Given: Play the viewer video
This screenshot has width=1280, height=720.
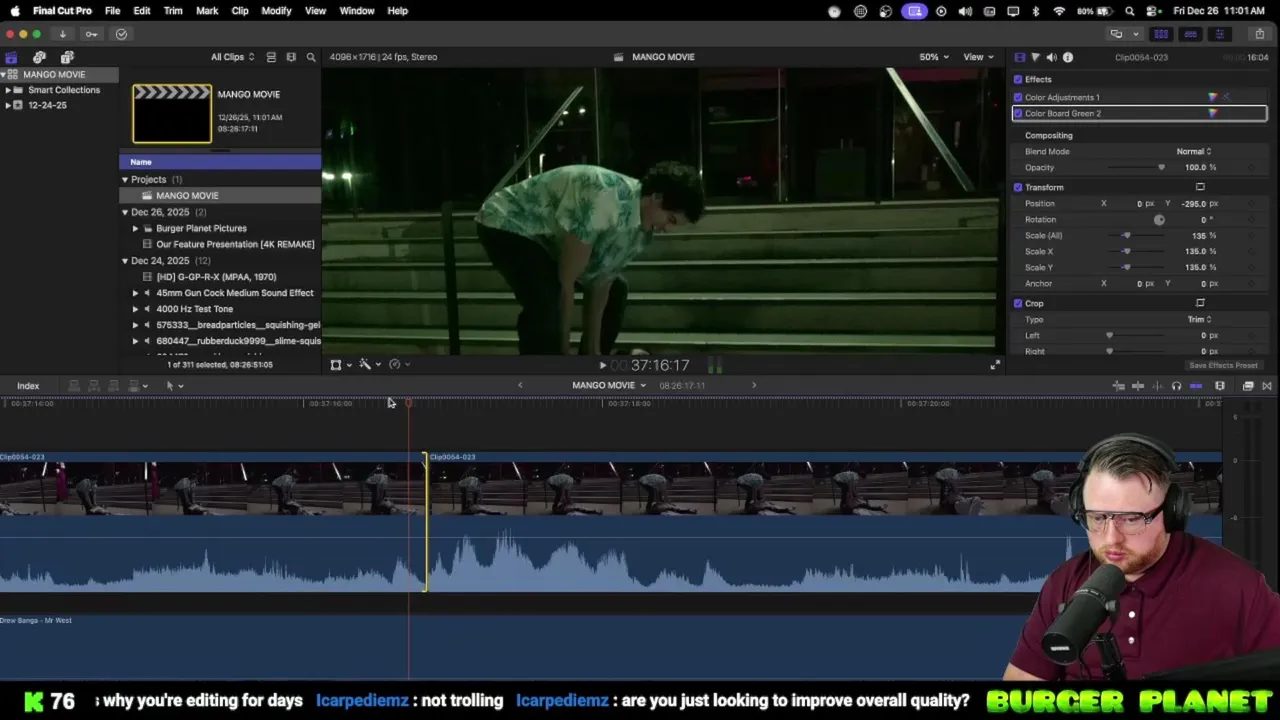Looking at the screenshot, I should click(x=603, y=365).
